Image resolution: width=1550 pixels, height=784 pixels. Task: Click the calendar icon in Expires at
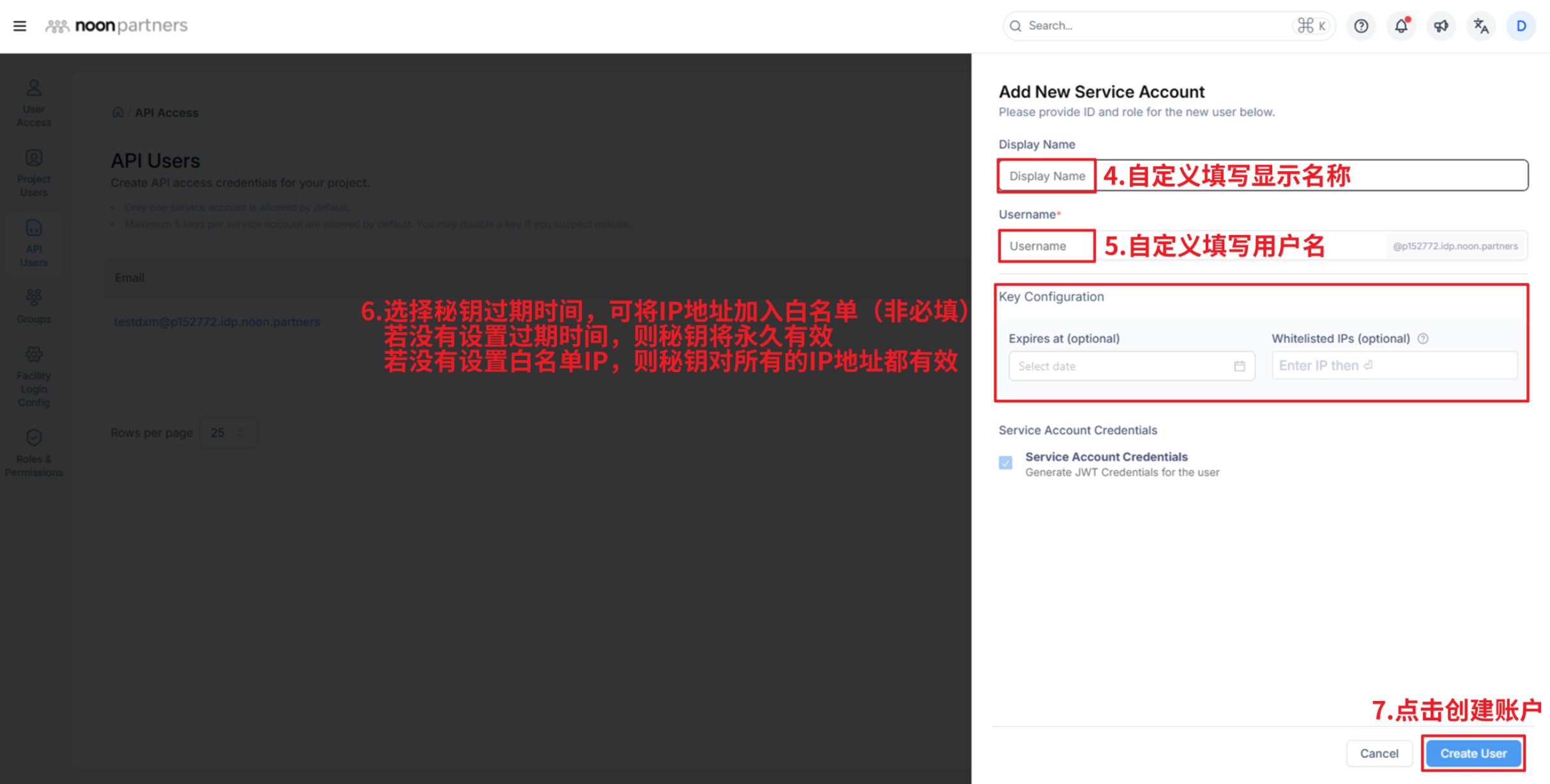[x=1239, y=366]
